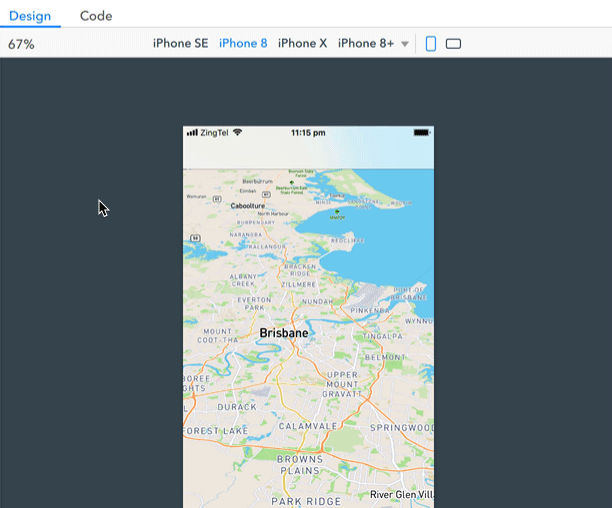
Task: Switch to landscape orientation icon
Action: (x=453, y=44)
